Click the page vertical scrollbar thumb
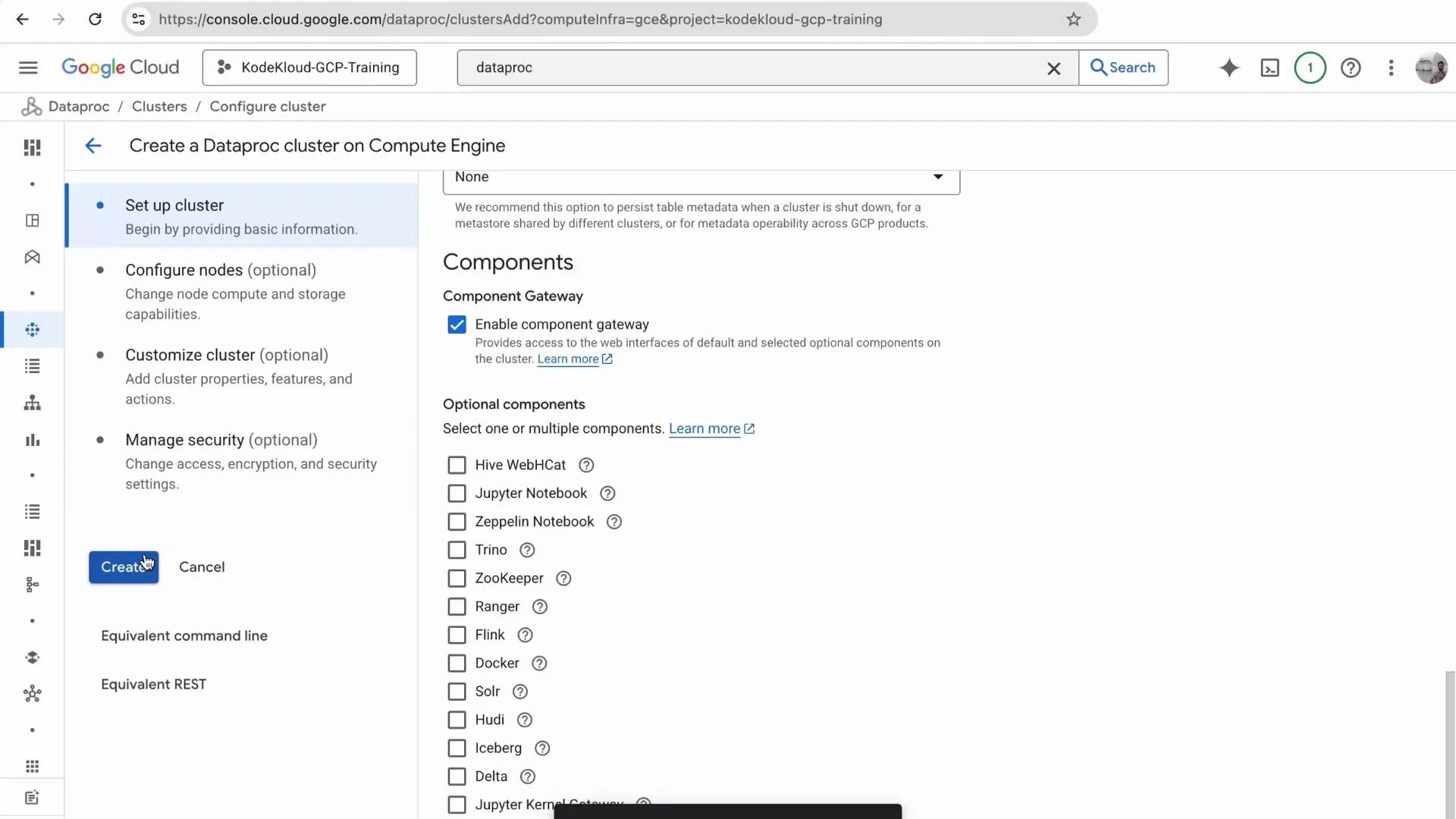This screenshot has height=819, width=1456. click(1450, 745)
